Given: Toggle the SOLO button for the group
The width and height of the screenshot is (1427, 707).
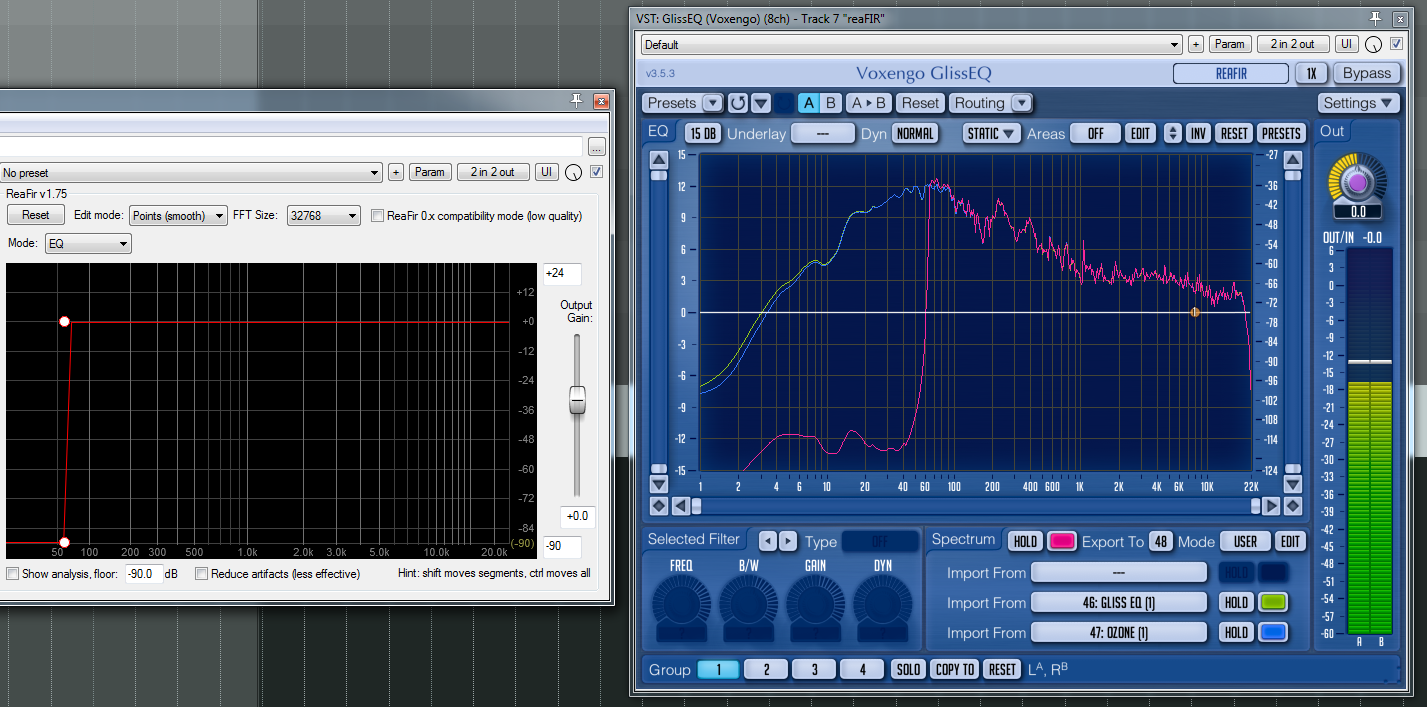Looking at the screenshot, I should [908, 670].
